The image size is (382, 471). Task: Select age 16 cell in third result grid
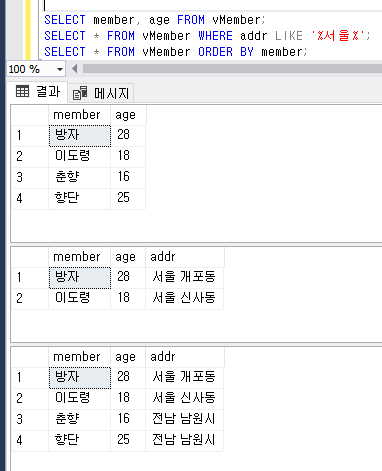tap(128, 419)
